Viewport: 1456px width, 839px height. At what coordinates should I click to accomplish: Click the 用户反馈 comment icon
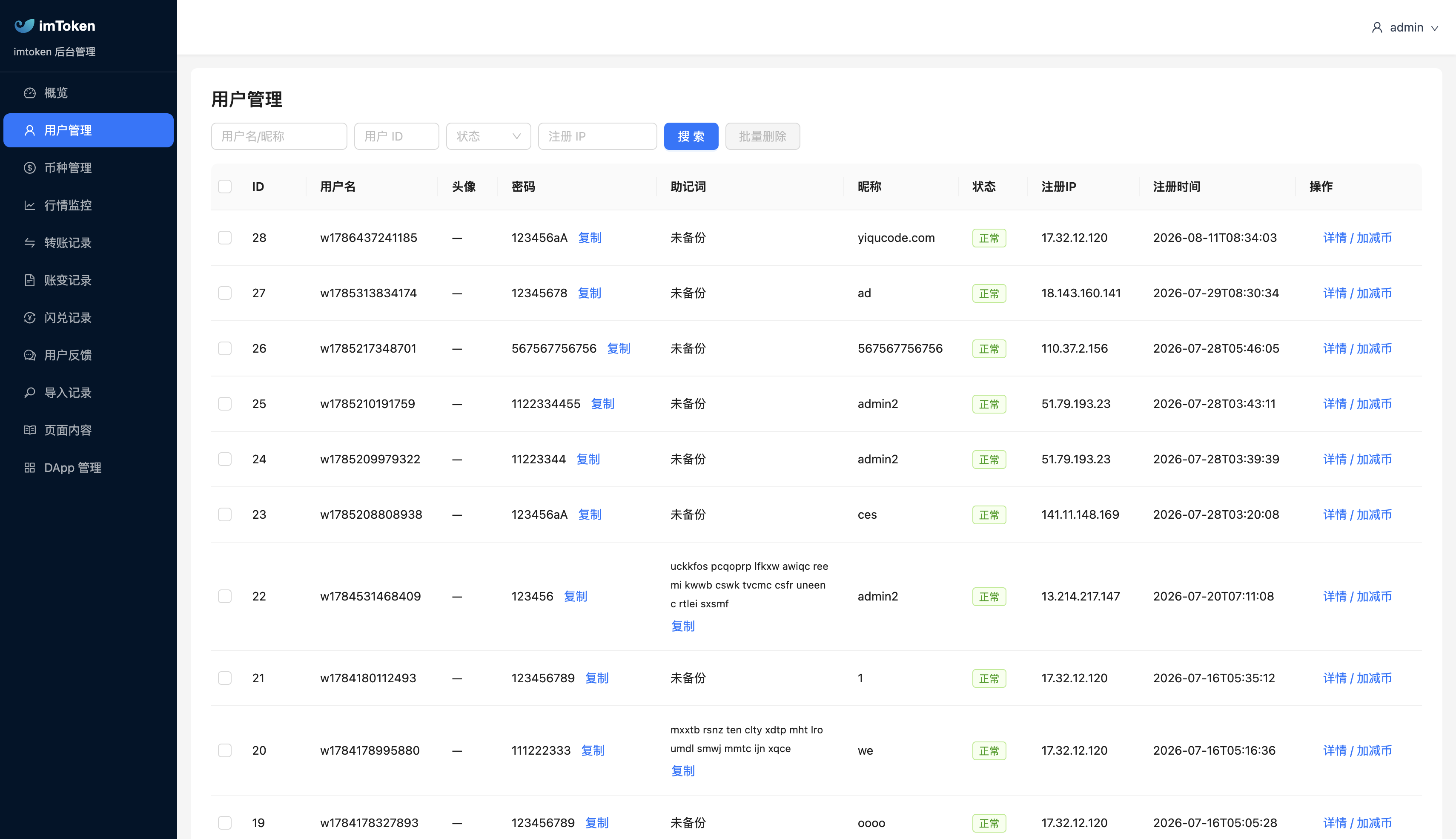[x=29, y=355]
